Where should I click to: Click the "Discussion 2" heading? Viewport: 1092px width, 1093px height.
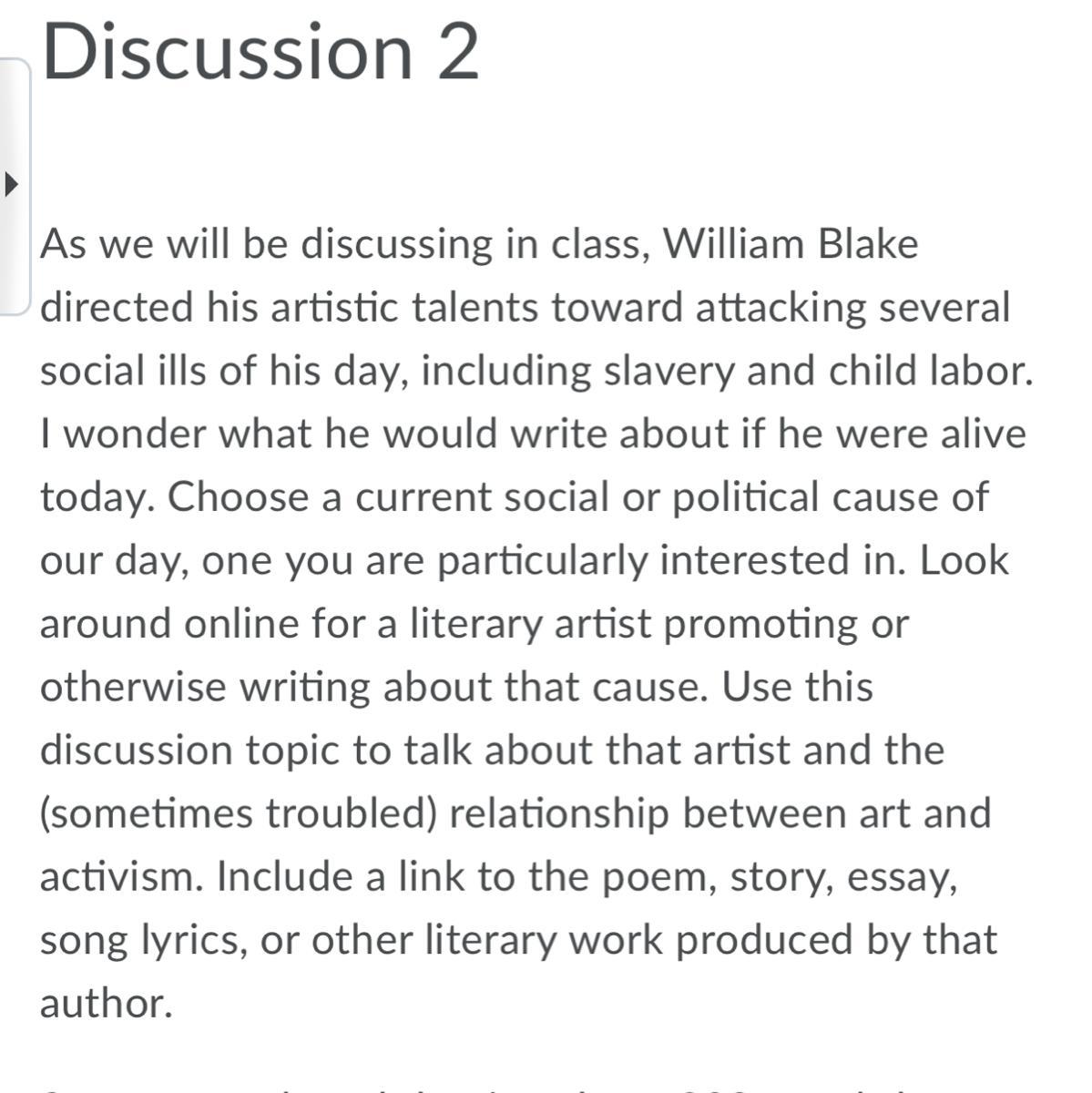click(260, 51)
